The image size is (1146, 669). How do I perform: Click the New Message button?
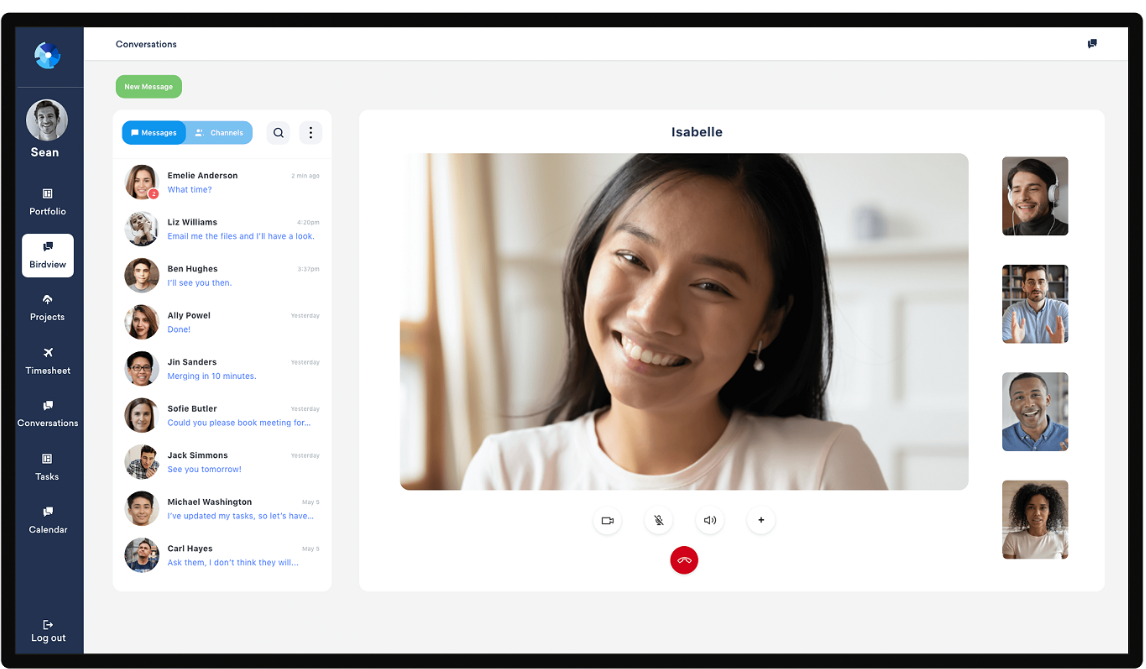pos(148,87)
